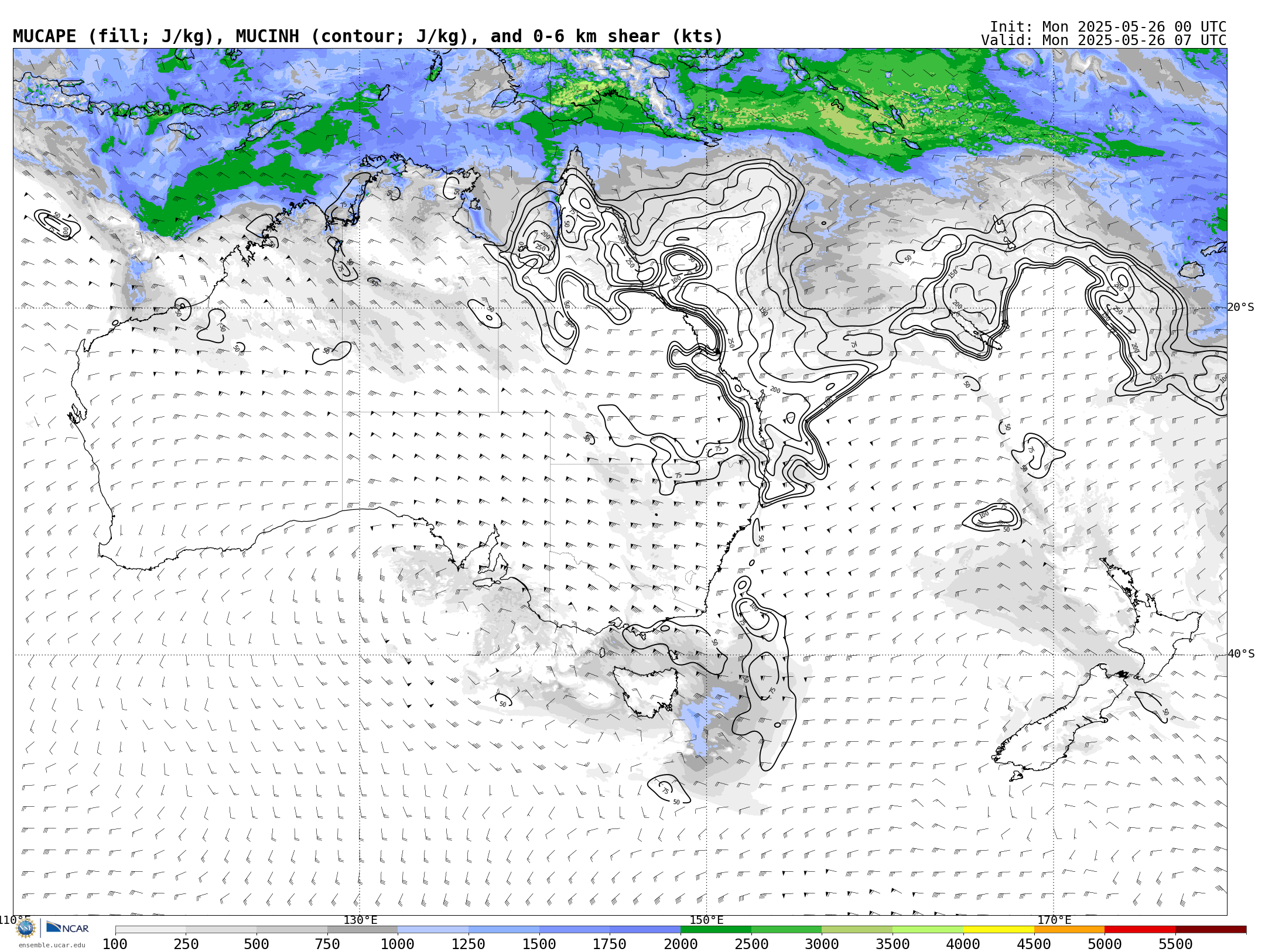This screenshot has width=1265, height=952.
Task: Pick the olive green 3000–3500 colorbar segment
Action: (857, 930)
